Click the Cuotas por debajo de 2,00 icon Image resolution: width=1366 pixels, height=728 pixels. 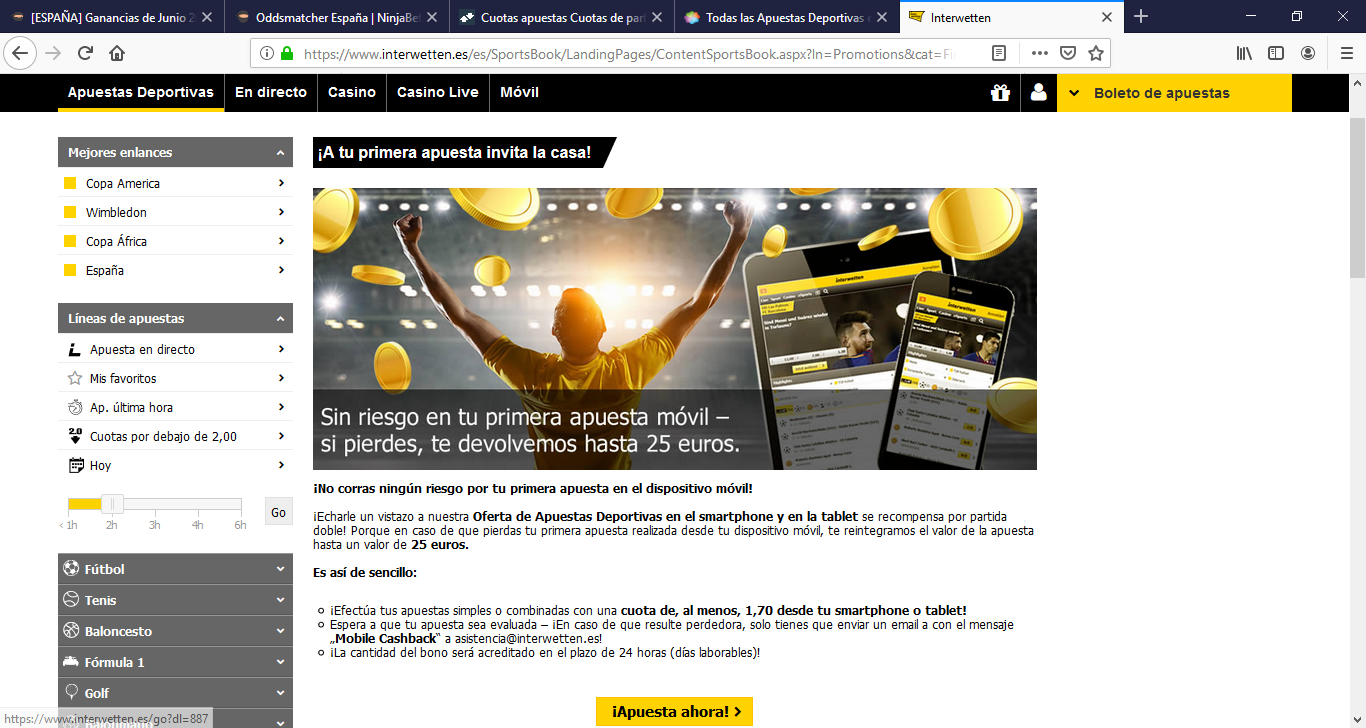pos(75,436)
